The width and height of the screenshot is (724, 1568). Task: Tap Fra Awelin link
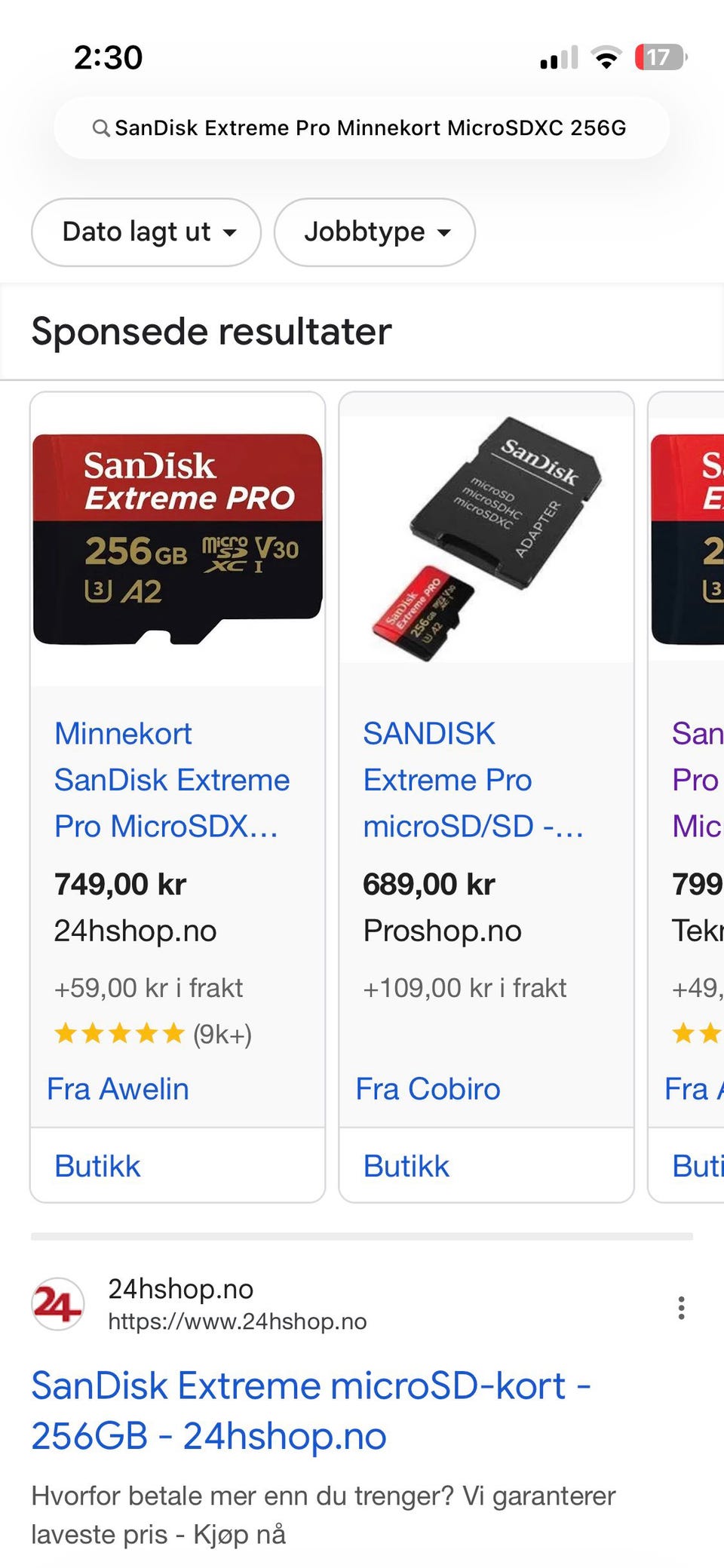coord(118,1089)
